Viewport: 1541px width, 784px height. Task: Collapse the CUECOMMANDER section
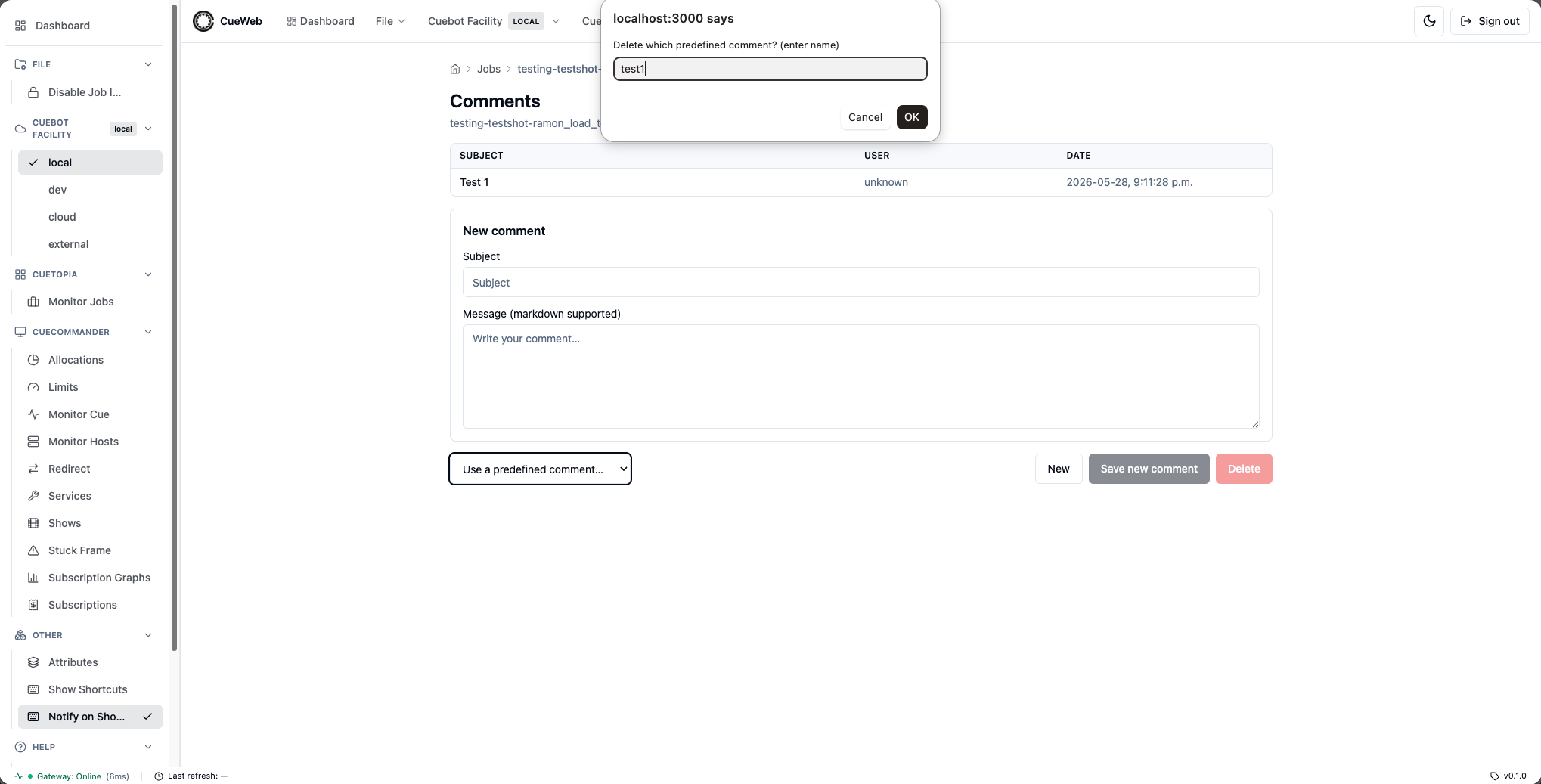148,332
